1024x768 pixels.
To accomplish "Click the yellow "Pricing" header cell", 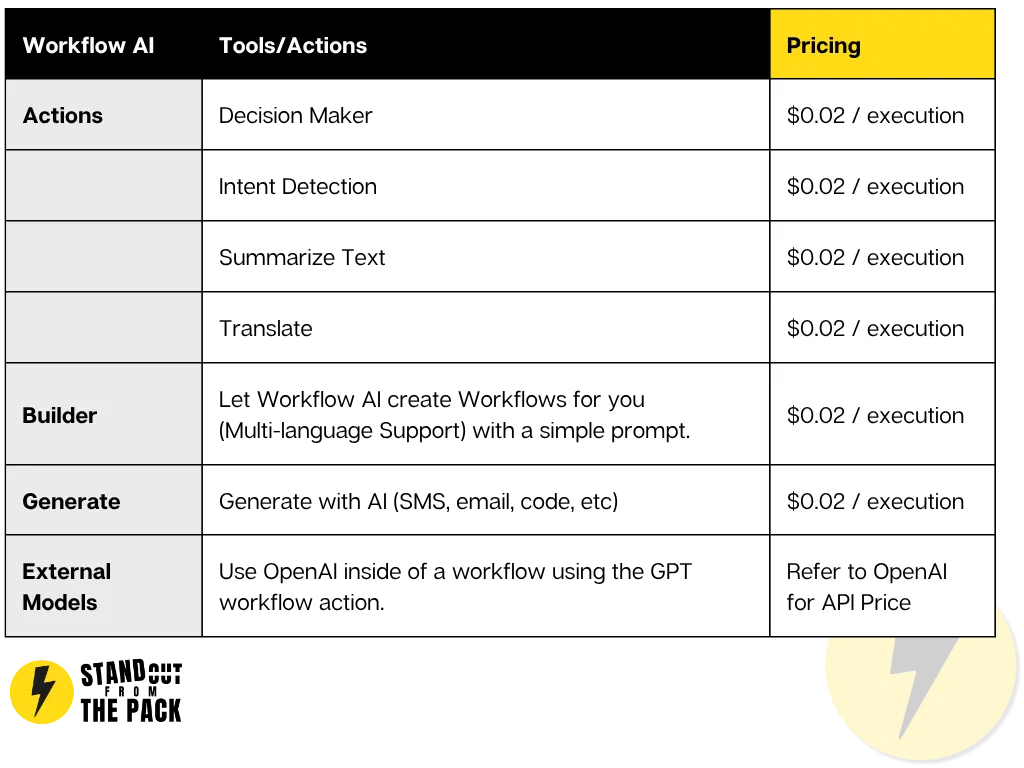I will pos(882,45).
